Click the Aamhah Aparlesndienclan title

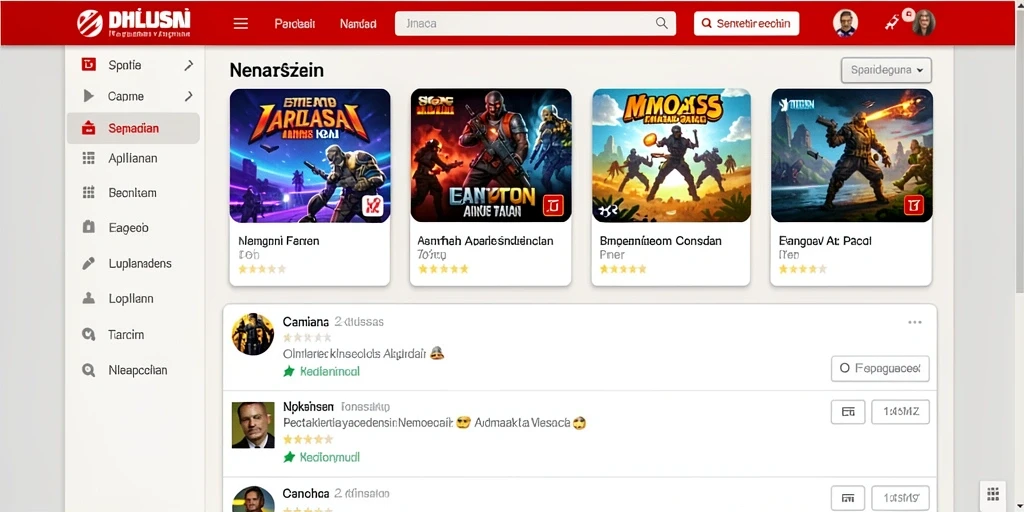(x=485, y=241)
